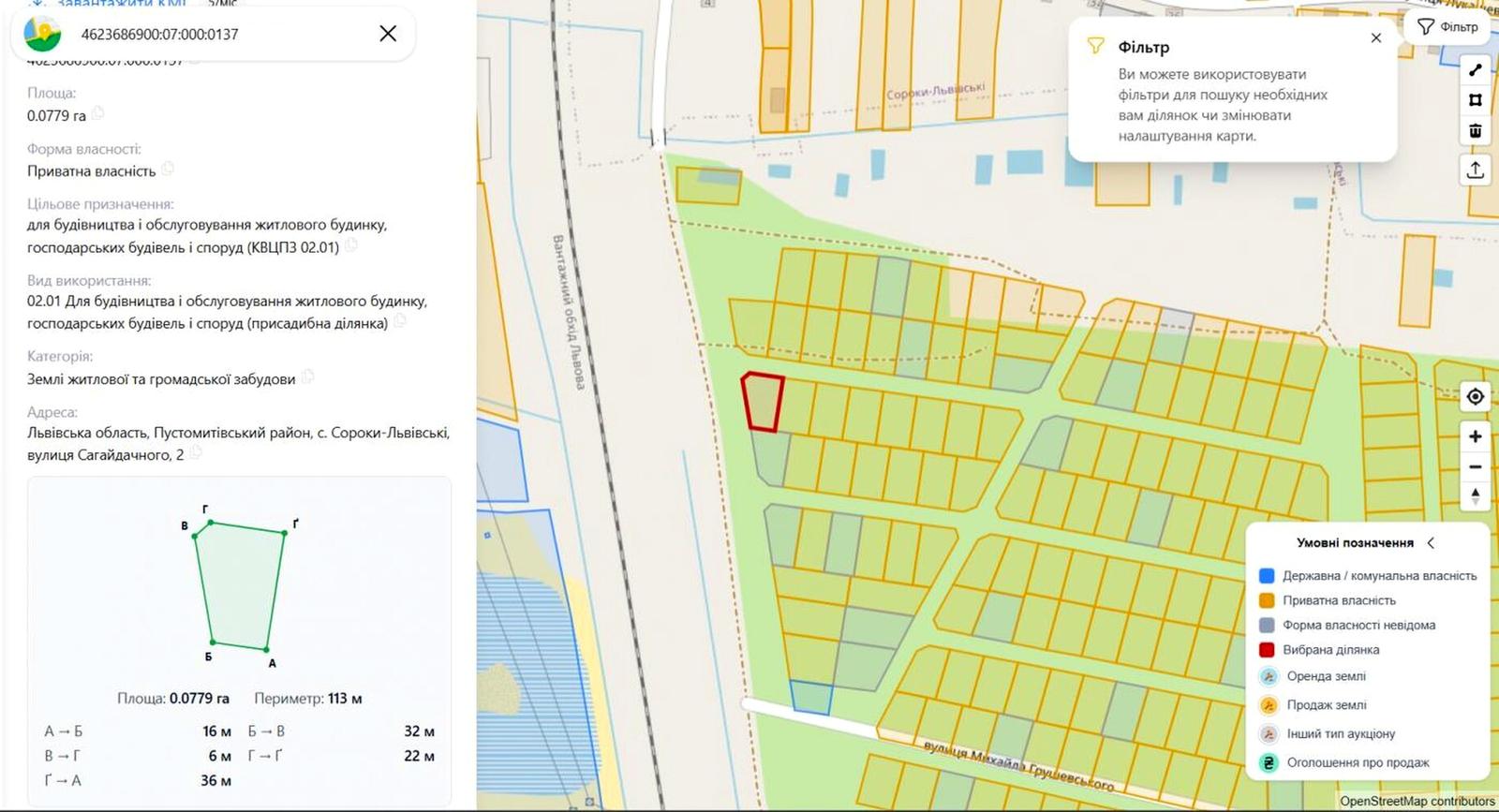This screenshot has height=812, width=1499.
Task: Copy the Цільове призначення text
Action: [351, 246]
